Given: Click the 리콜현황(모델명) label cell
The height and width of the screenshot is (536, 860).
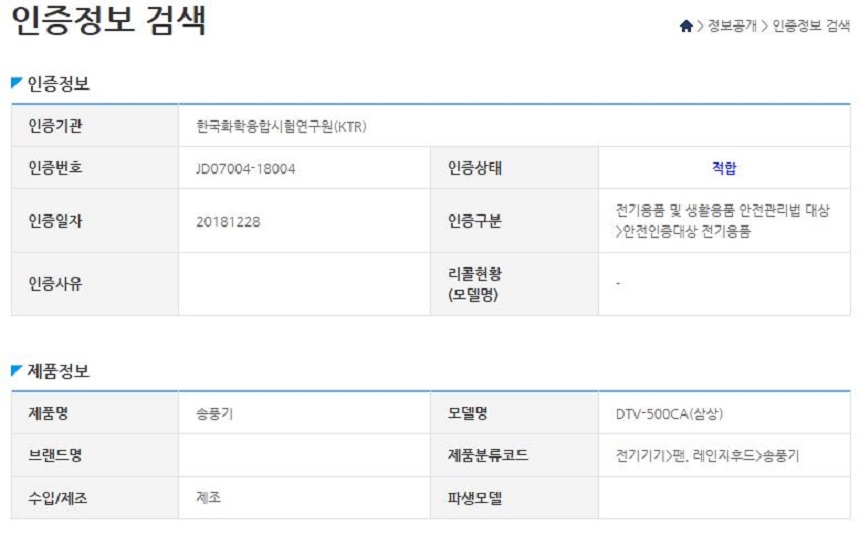Looking at the screenshot, I should click(514, 284).
